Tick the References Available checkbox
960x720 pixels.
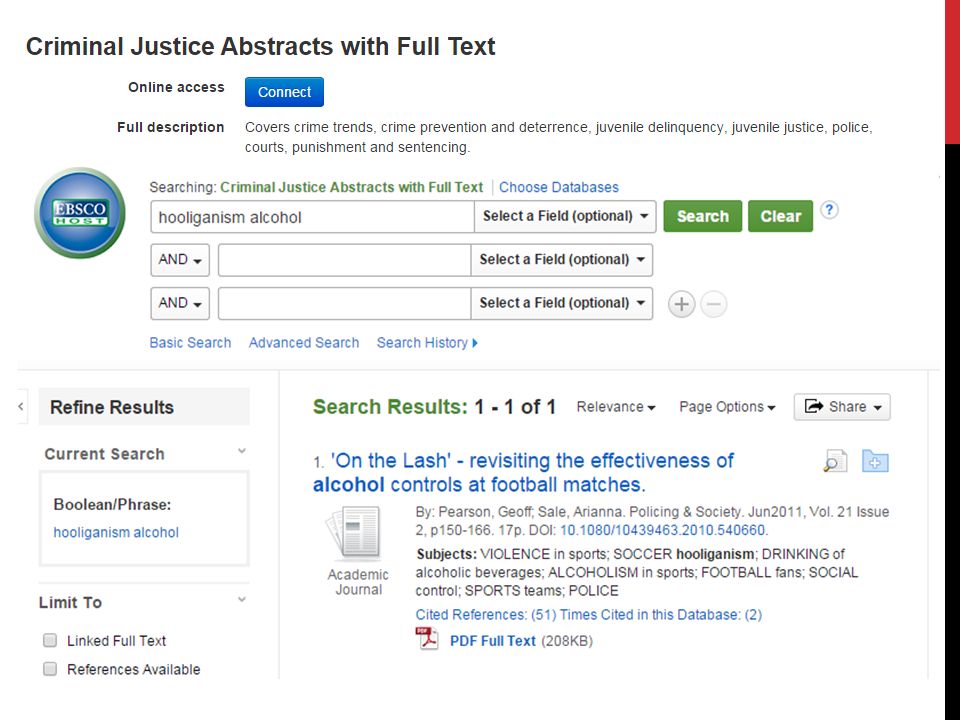click(50, 669)
